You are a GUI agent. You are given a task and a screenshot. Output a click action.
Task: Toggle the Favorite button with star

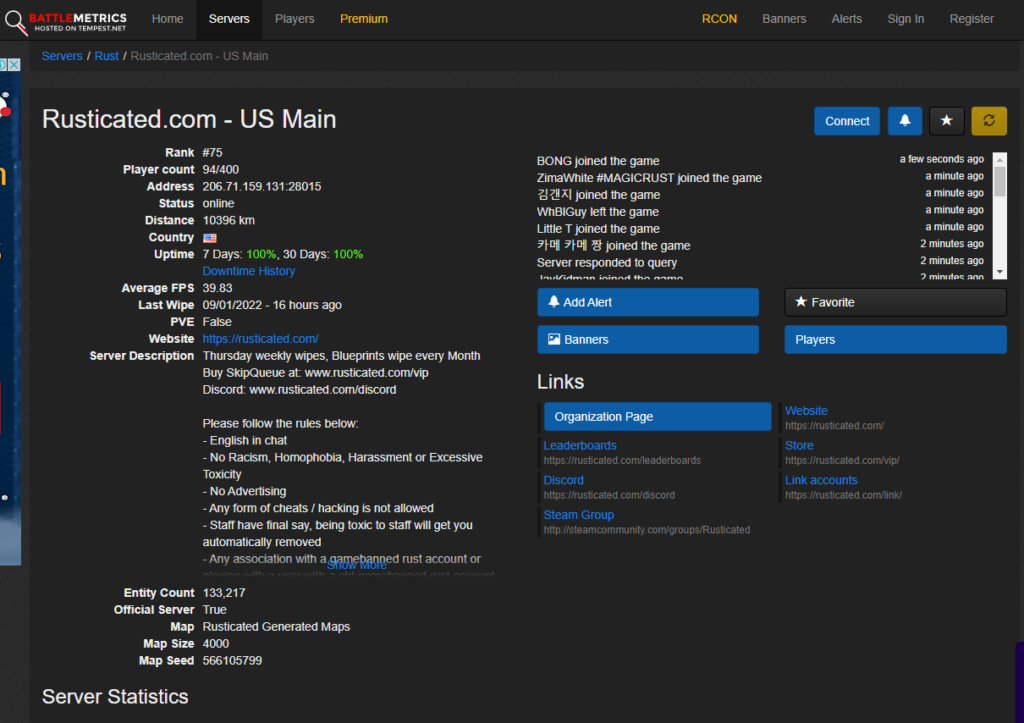(x=894, y=302)
